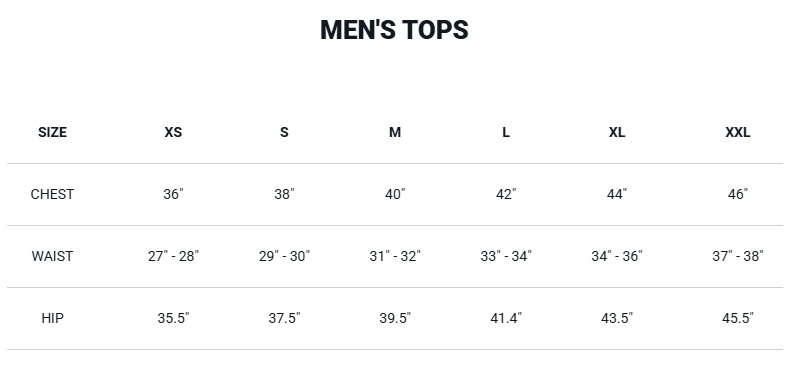789x375 pixels.
Task: Select the WAIST row label
Action: pos(52,256)
